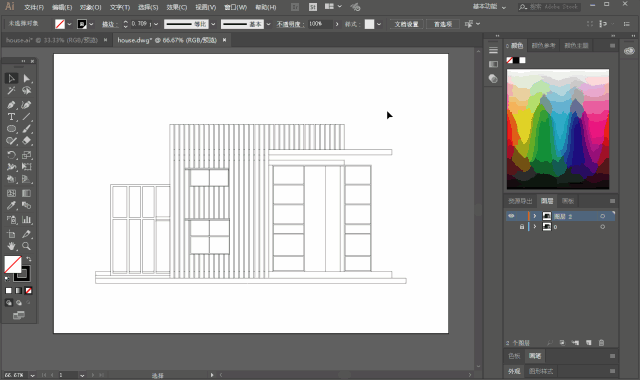The height and width of the screenshot is (380, 640).
Task: Select the Free Transform tool
Action: pyautogui.click(x=27, y=167)
